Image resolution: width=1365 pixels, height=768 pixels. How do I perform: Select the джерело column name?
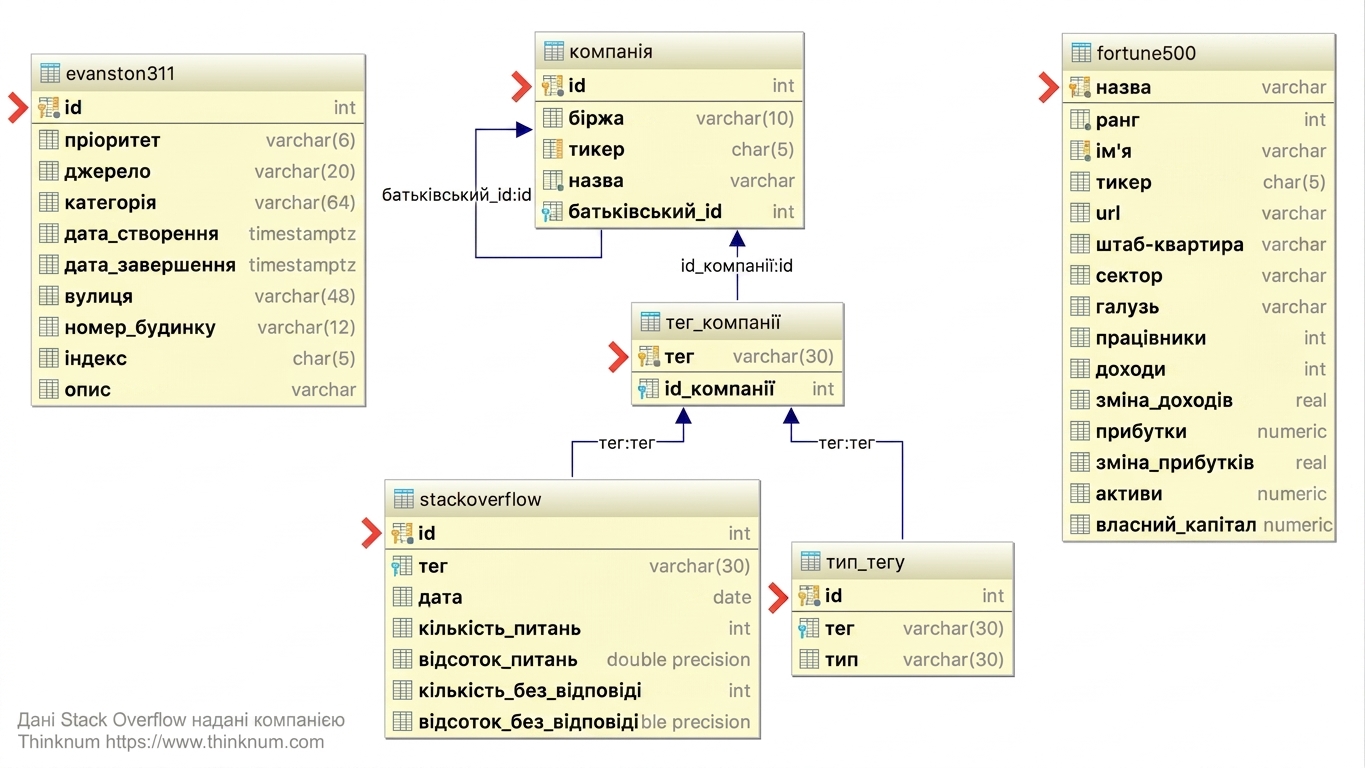108,171
